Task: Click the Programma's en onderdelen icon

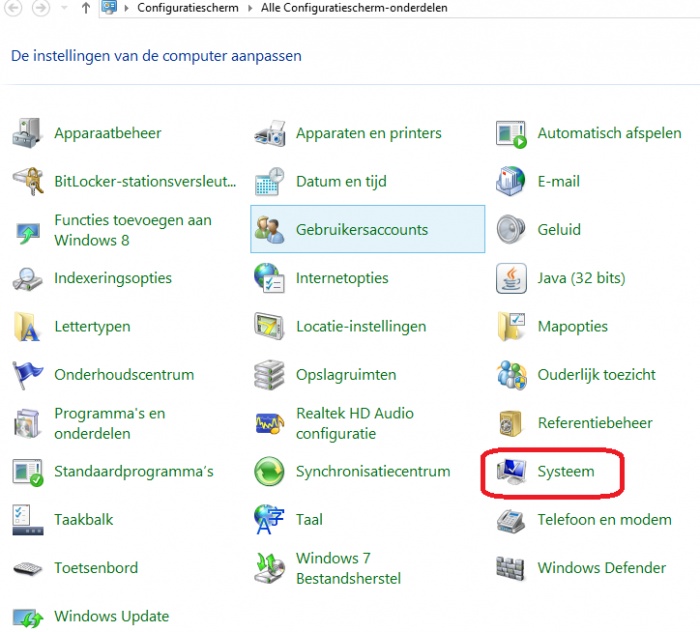Action: pos(27,423)
